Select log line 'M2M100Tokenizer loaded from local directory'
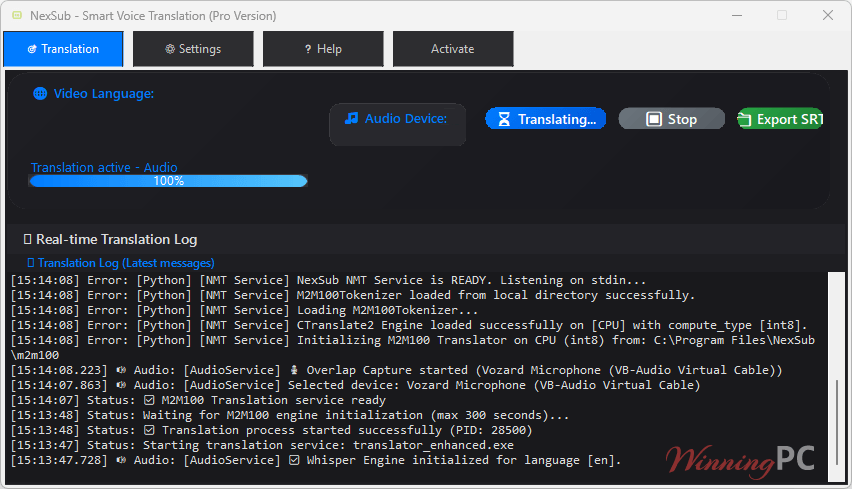 353,295
